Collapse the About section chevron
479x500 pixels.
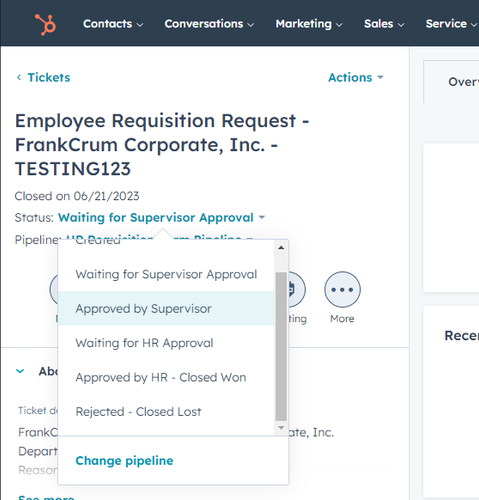click(20, 371)
